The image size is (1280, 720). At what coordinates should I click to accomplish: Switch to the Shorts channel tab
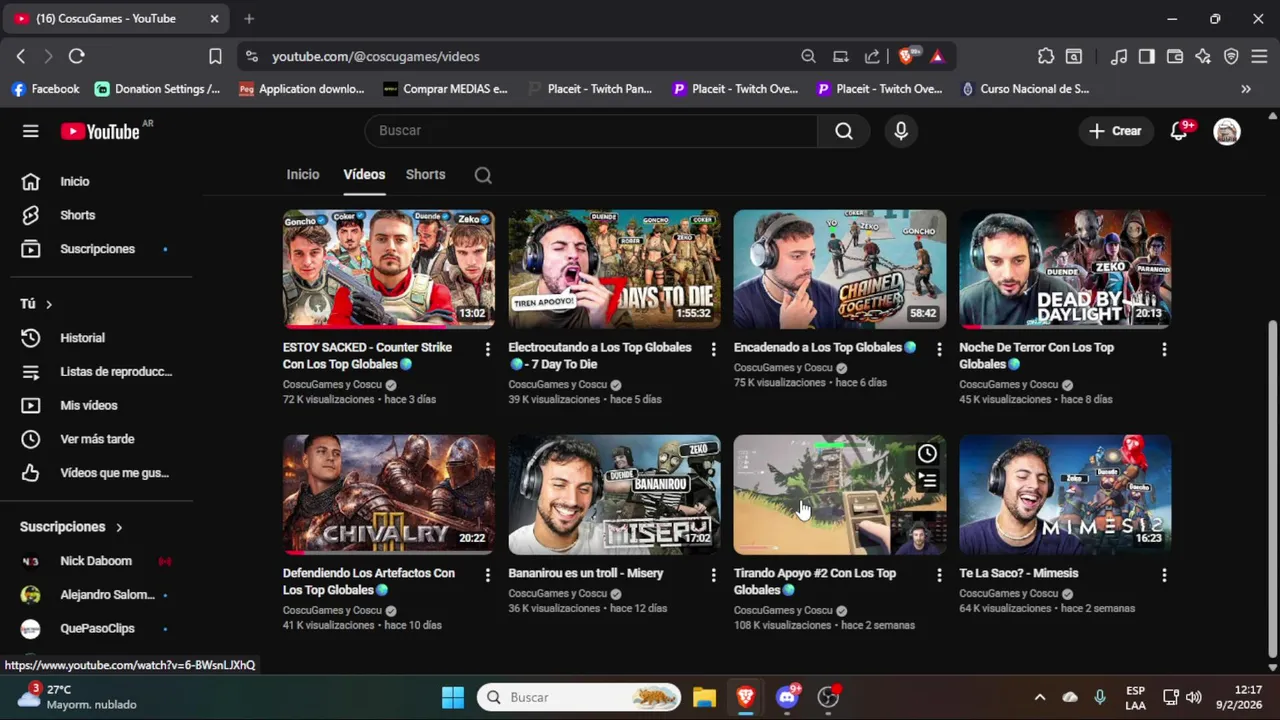point(425,174)
